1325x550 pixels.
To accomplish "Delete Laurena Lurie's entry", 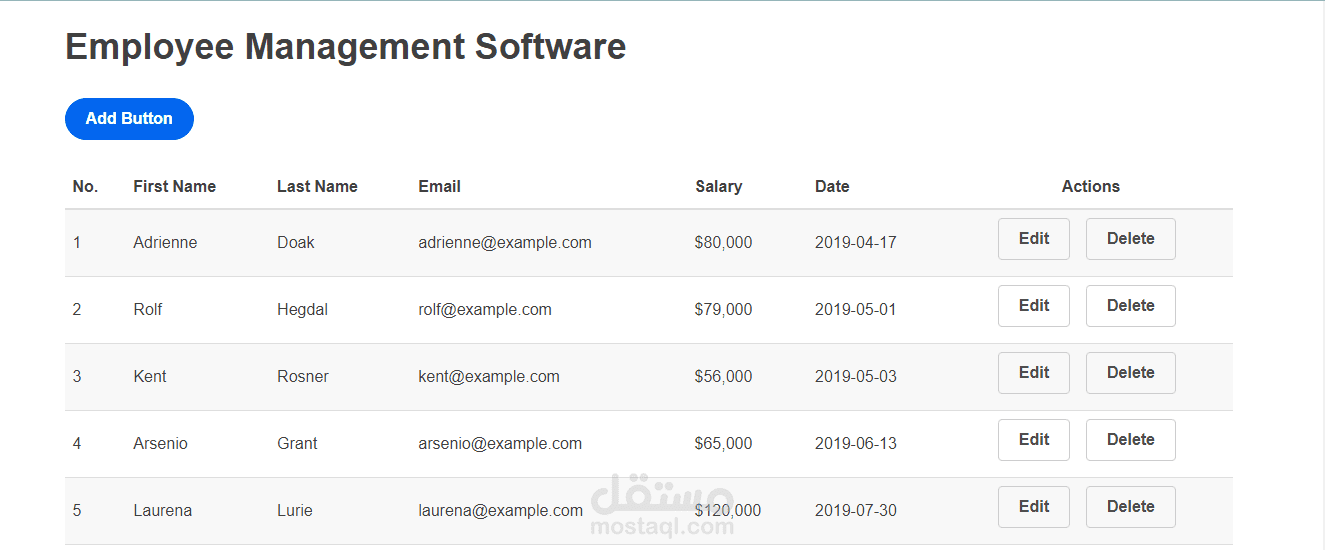I will tap(1131, 507).
